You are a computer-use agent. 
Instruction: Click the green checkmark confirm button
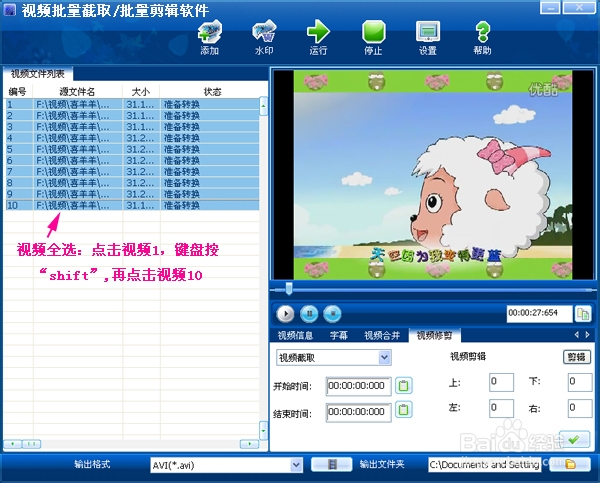click(x=574, y=439)
